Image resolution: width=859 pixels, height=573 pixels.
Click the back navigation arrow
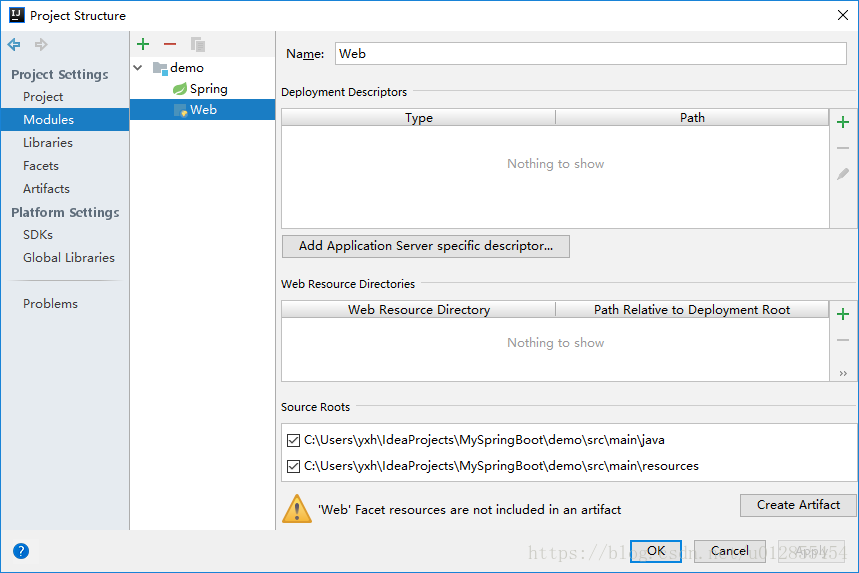(x=14, y=44)
